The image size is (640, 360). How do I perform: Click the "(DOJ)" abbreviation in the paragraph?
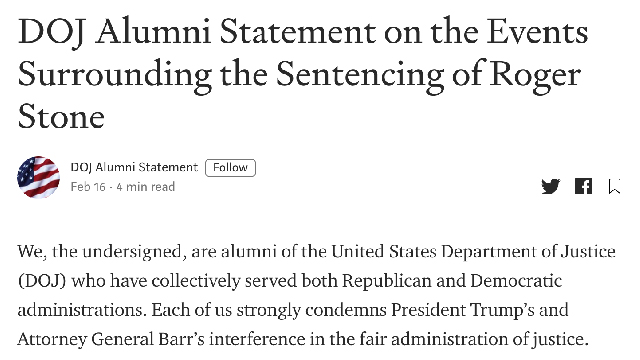pos(42,281)
